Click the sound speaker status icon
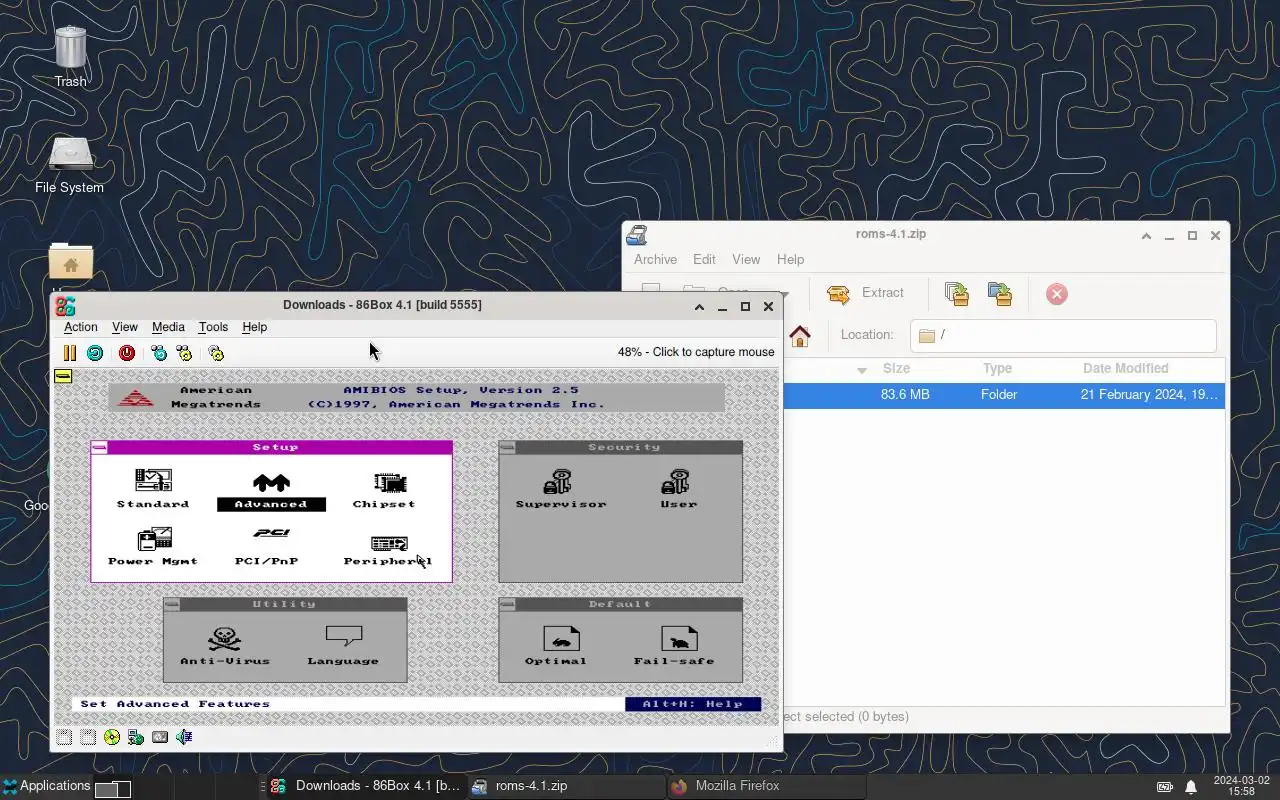Image resolution: width=1280 pixels, height=800 pixels. point(184,737)
